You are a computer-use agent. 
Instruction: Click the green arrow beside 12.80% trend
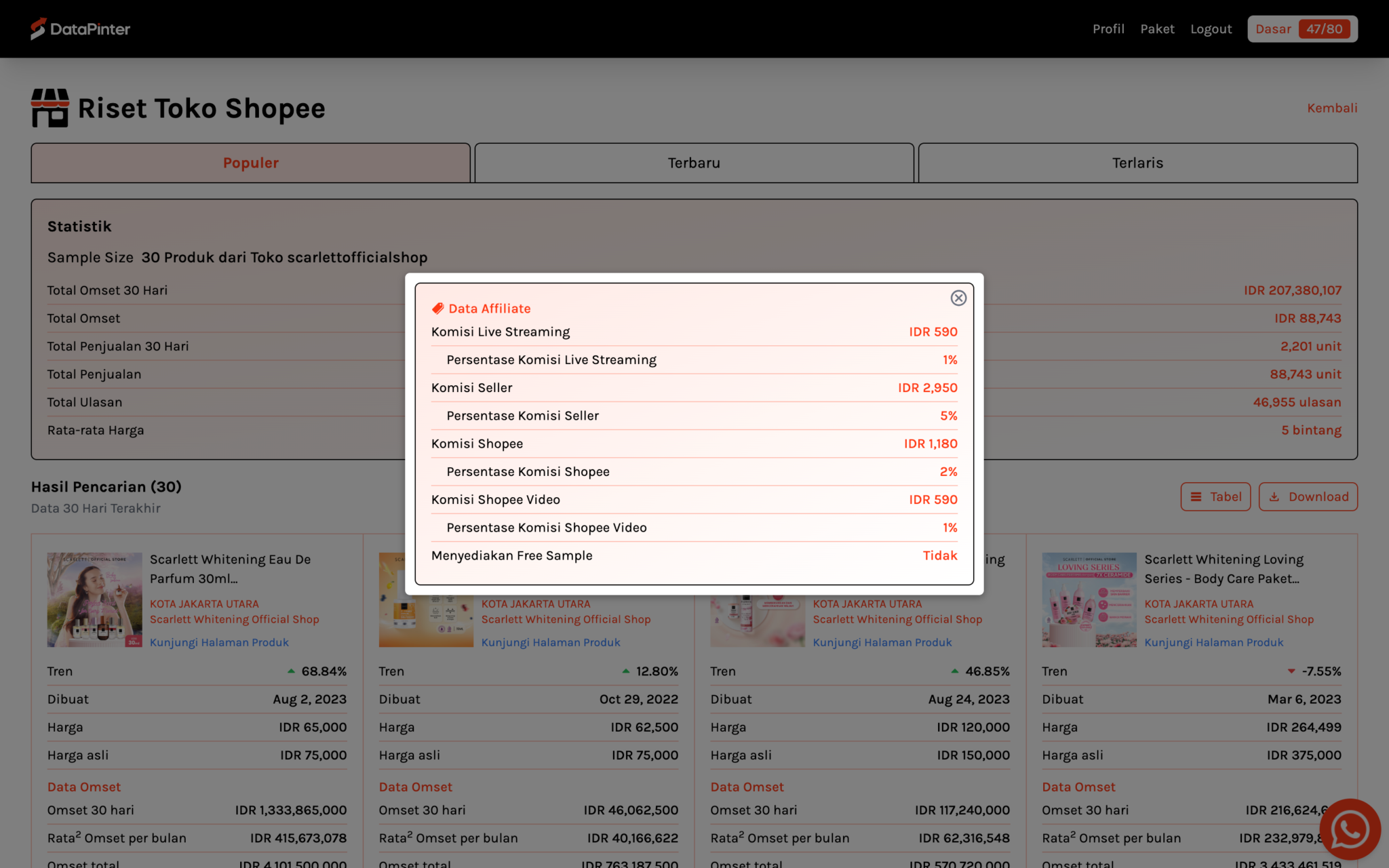click(625, 671)
